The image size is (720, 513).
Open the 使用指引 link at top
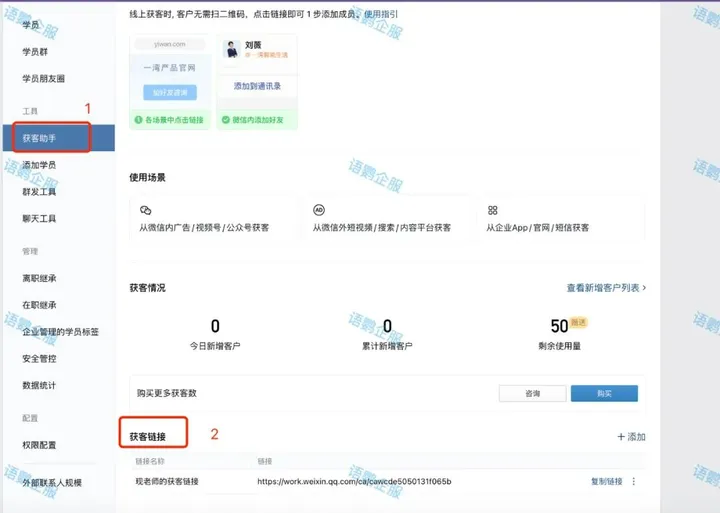(380, 16)
